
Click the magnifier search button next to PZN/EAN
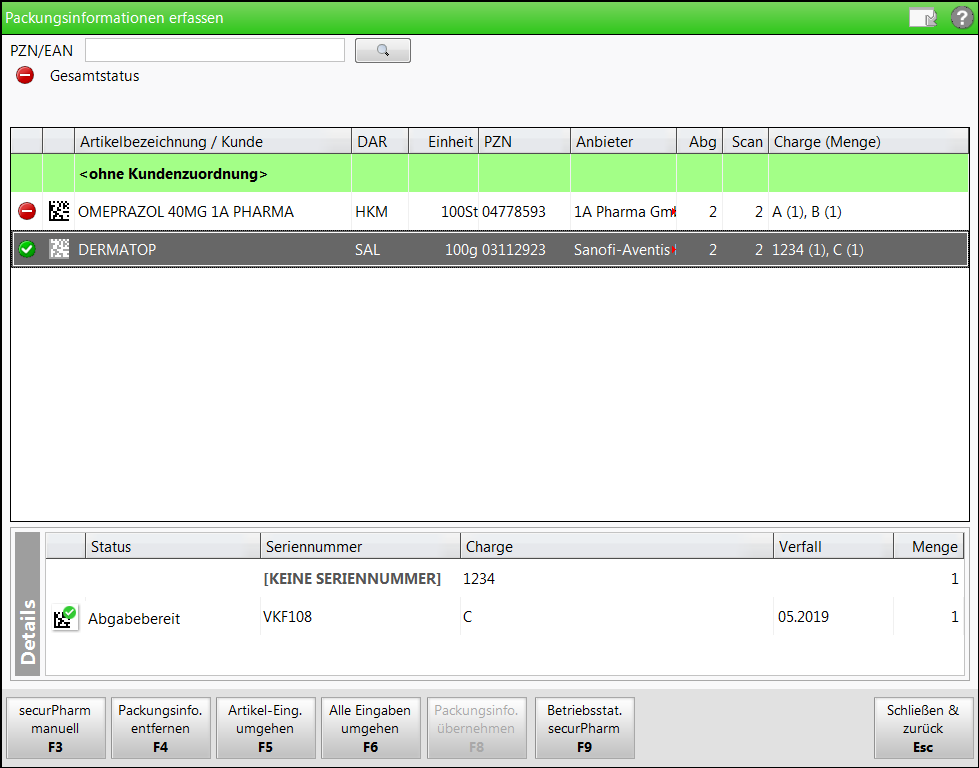(383, 51)
